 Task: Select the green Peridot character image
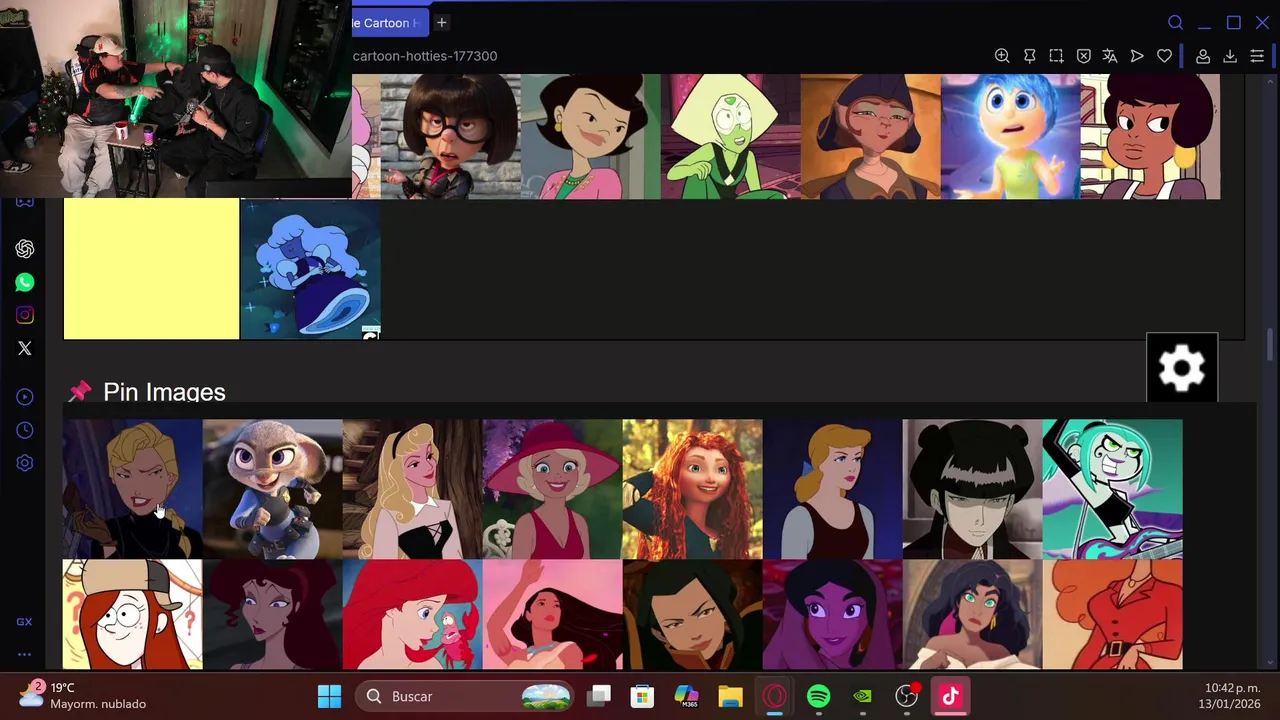(x=730, y=136)
